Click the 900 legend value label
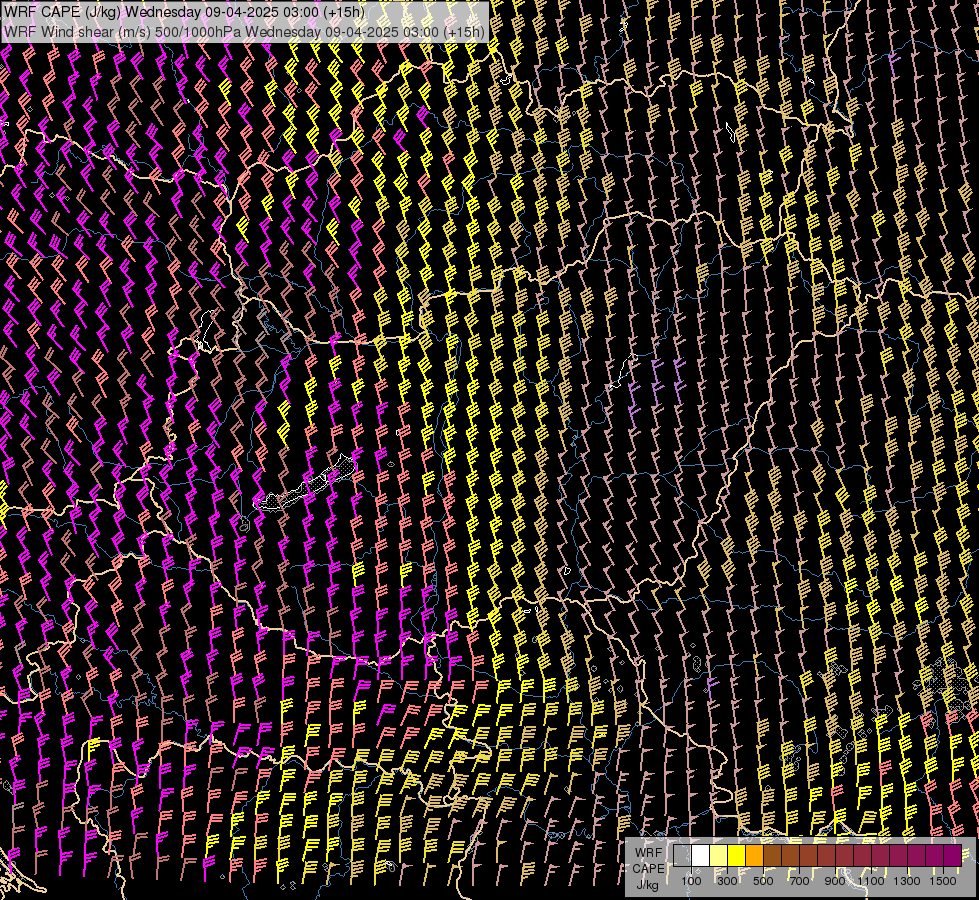 point(835,881)
